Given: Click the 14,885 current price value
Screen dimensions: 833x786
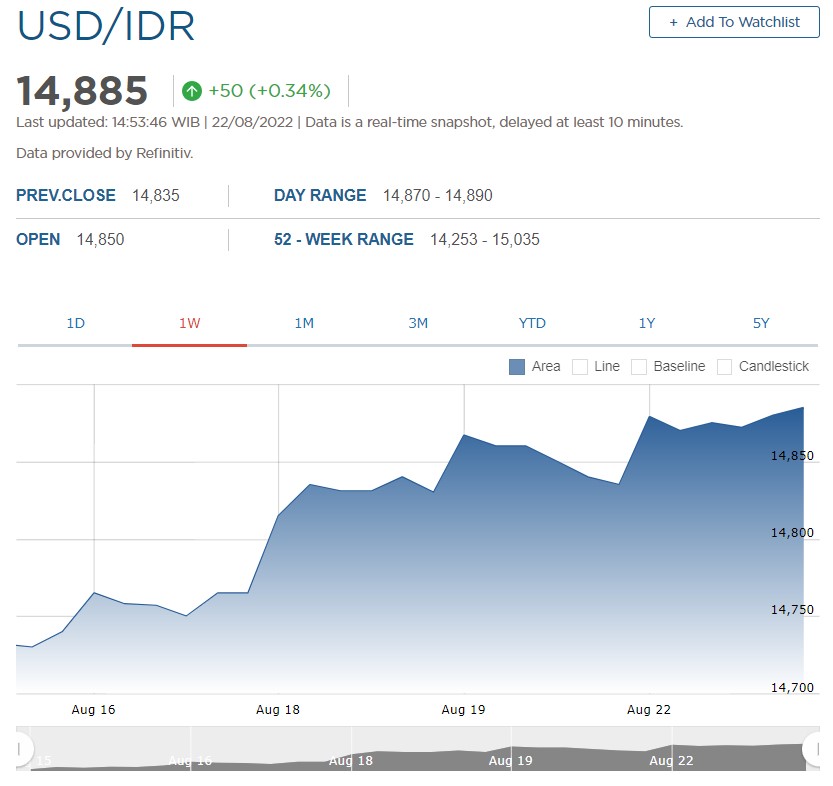Looking at the screenshot, I should tap(82, 91).
